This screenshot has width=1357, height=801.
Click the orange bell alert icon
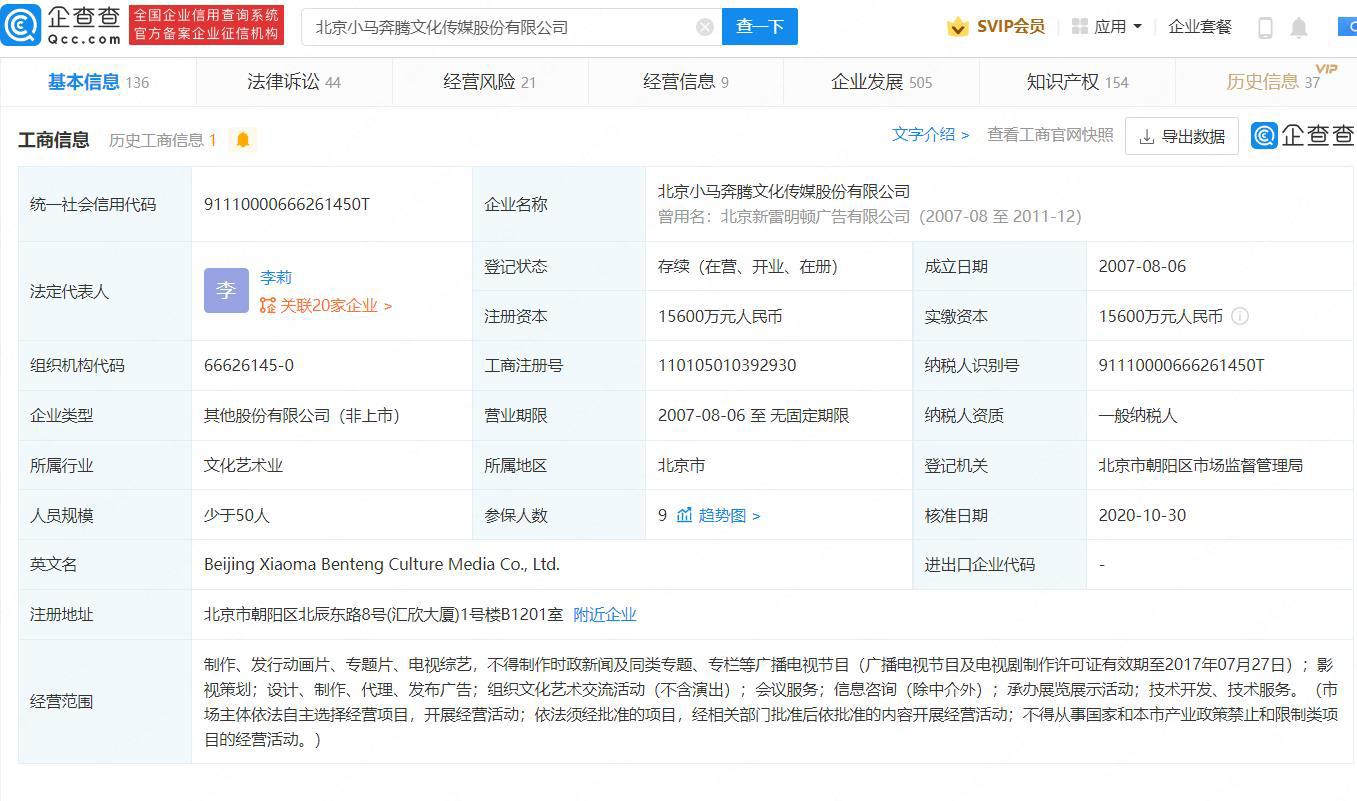242,140
